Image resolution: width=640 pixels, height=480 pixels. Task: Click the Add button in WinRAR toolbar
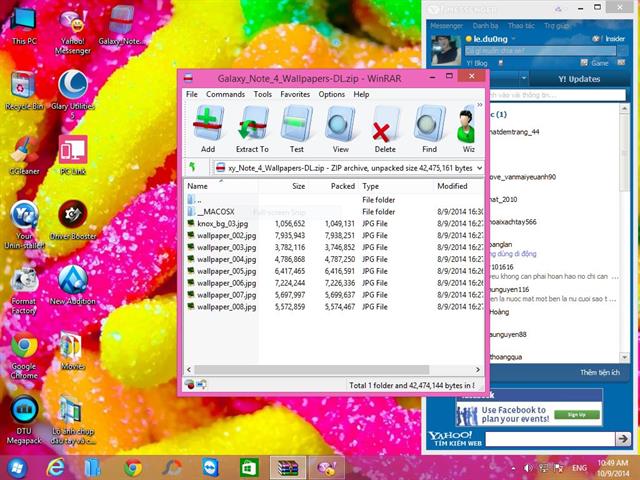pos(208,129)
